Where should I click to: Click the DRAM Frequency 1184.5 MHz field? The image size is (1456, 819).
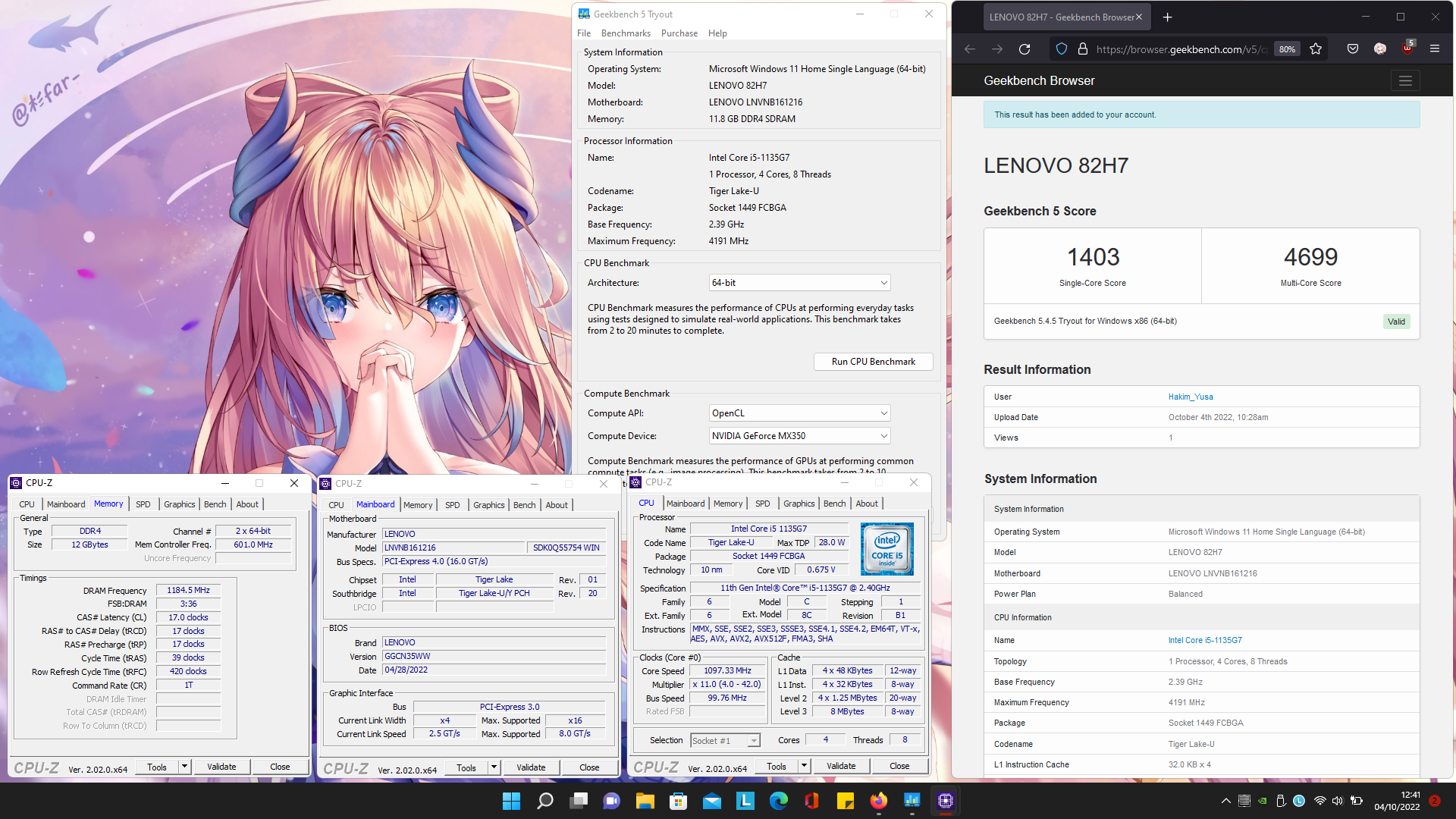pos(189,590)
